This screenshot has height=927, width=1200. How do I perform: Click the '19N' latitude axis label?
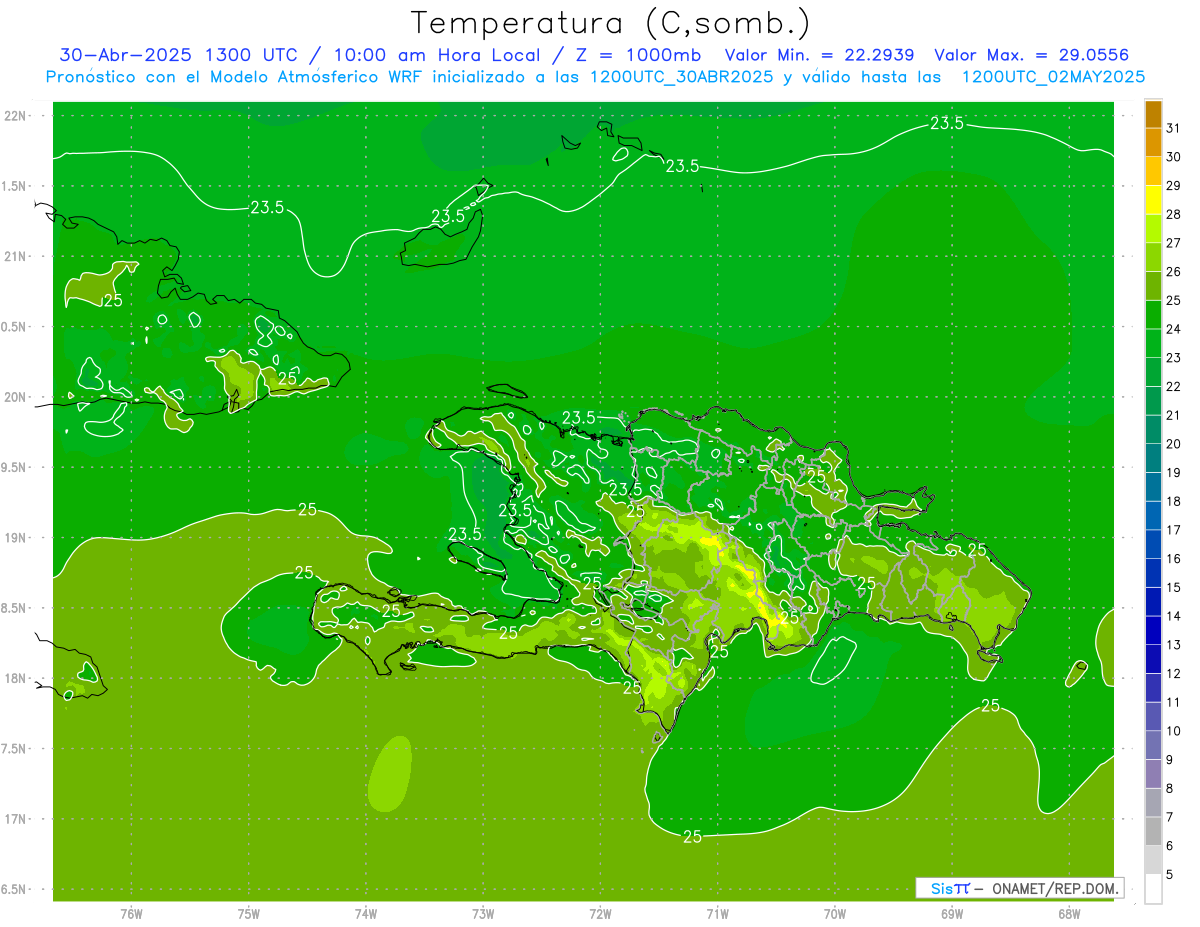point(17,538)
